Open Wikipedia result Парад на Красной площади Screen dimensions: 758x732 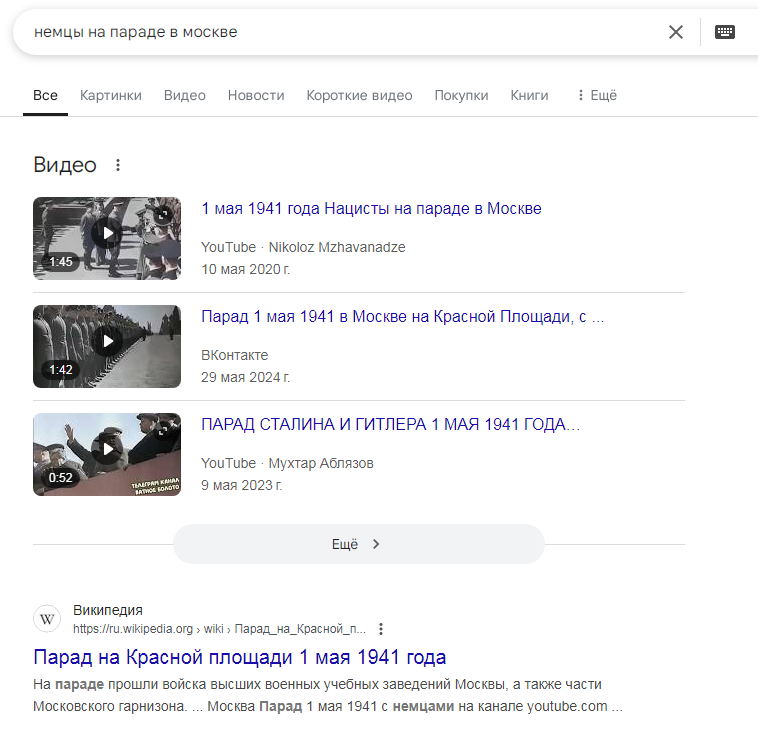[239, 657]
